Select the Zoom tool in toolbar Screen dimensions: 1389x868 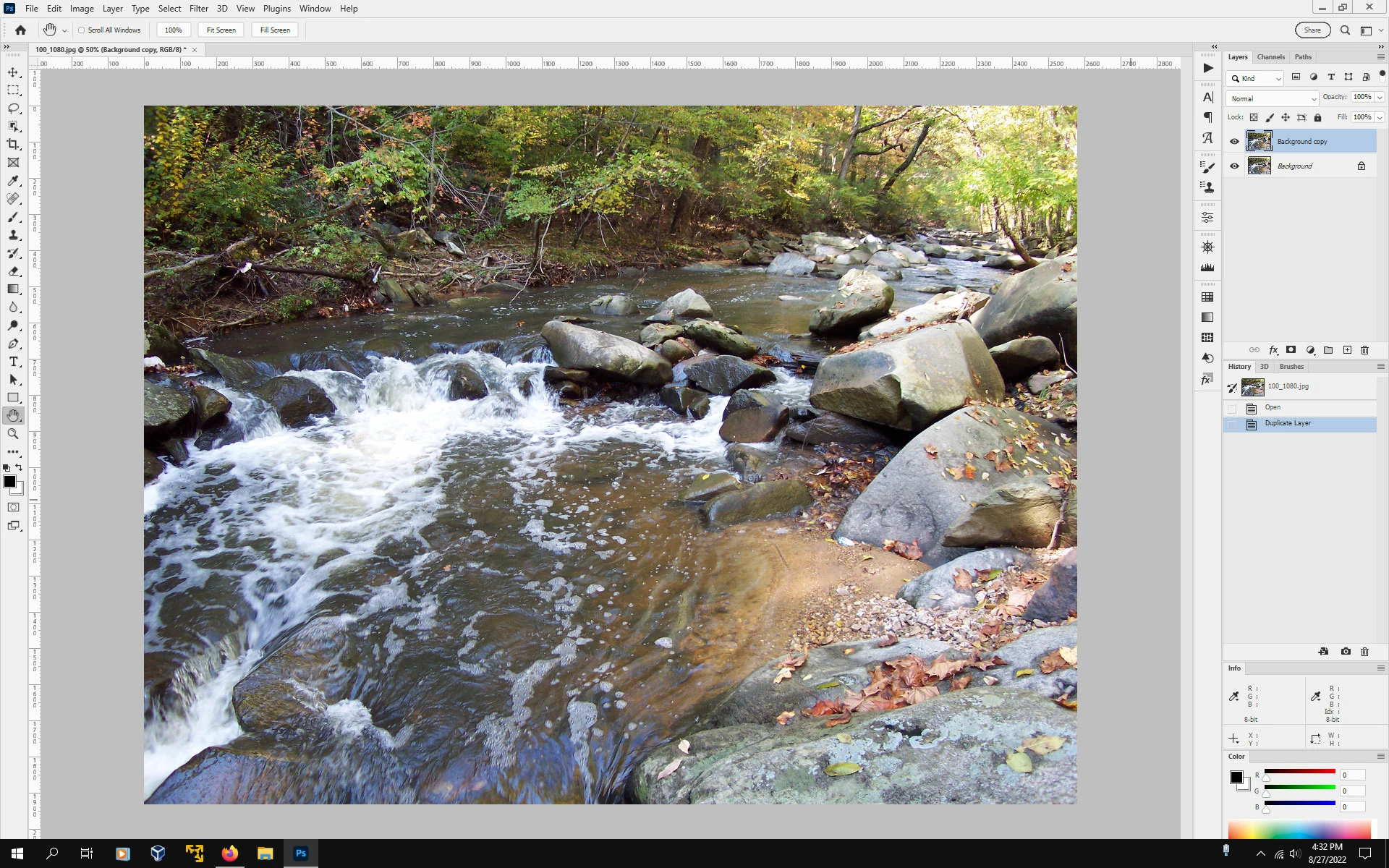(13, 434)
